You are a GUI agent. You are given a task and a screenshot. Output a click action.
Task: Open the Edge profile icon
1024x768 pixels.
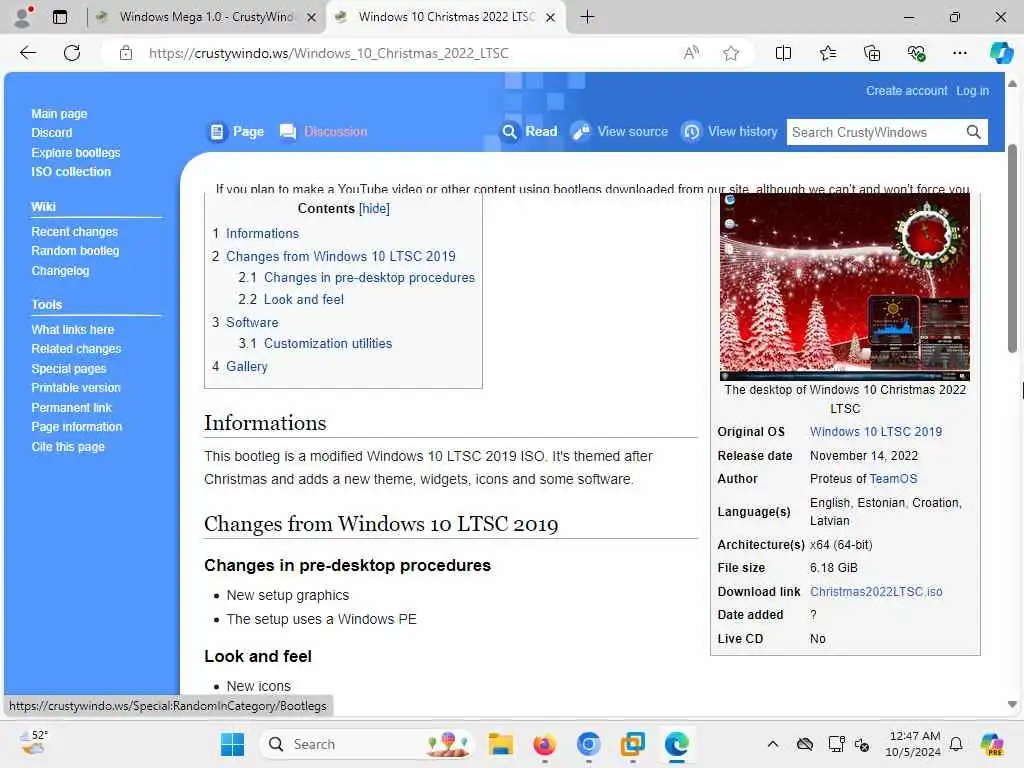pos(23,17)
